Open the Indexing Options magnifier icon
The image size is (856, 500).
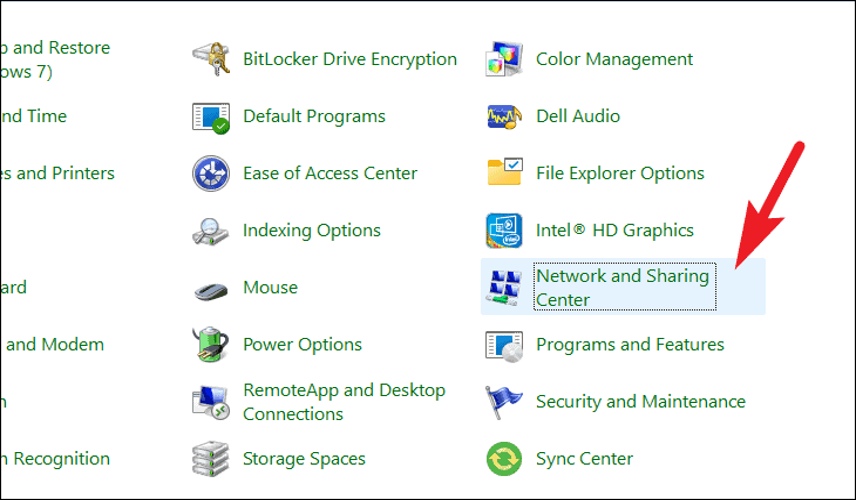(211, 231)
